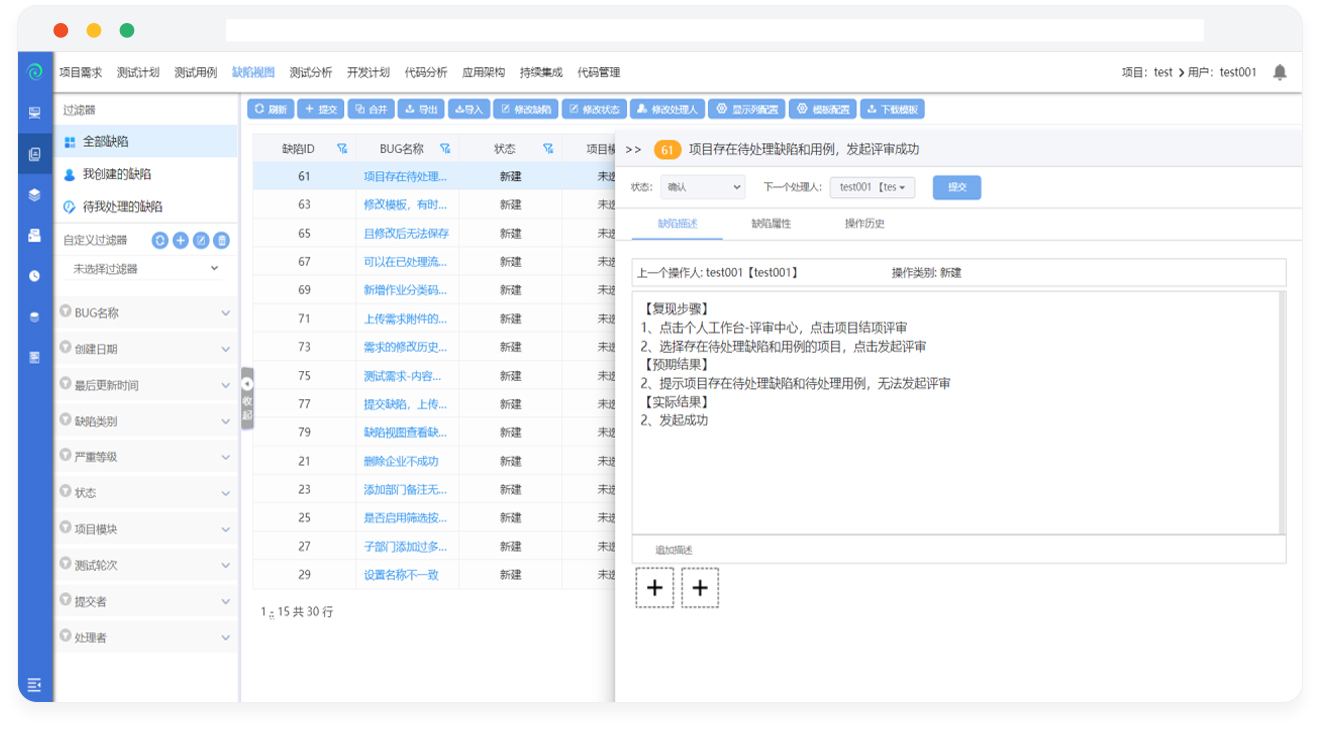Screen dimensions: 1320x733
Task: Open the 代码分析 menu item
Action: coord(426,72)
